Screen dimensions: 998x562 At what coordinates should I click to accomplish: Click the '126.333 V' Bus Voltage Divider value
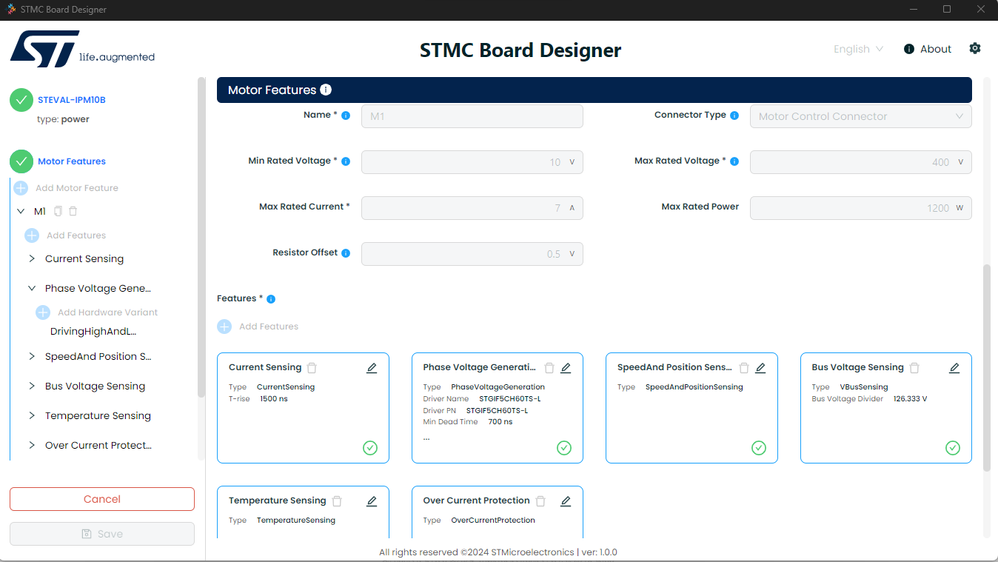910,398
